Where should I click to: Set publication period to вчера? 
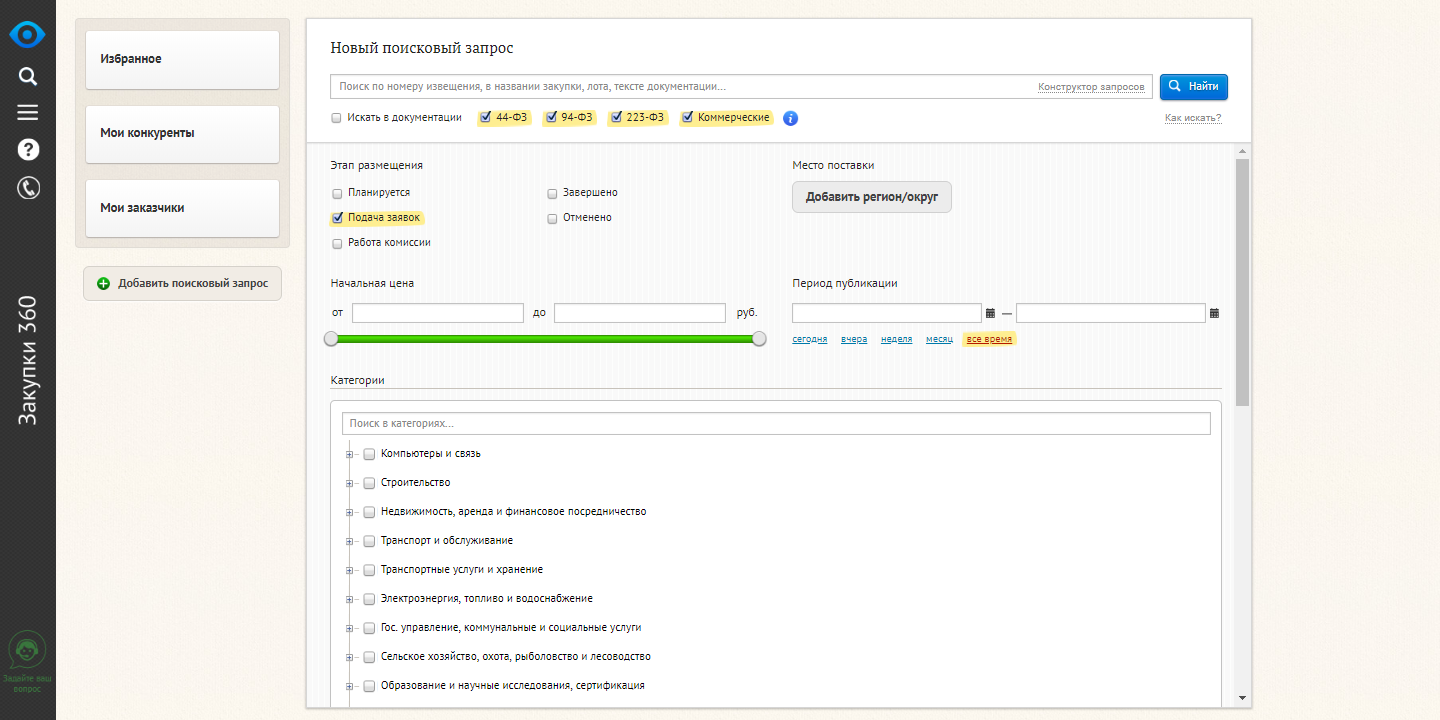coord(854,339)
